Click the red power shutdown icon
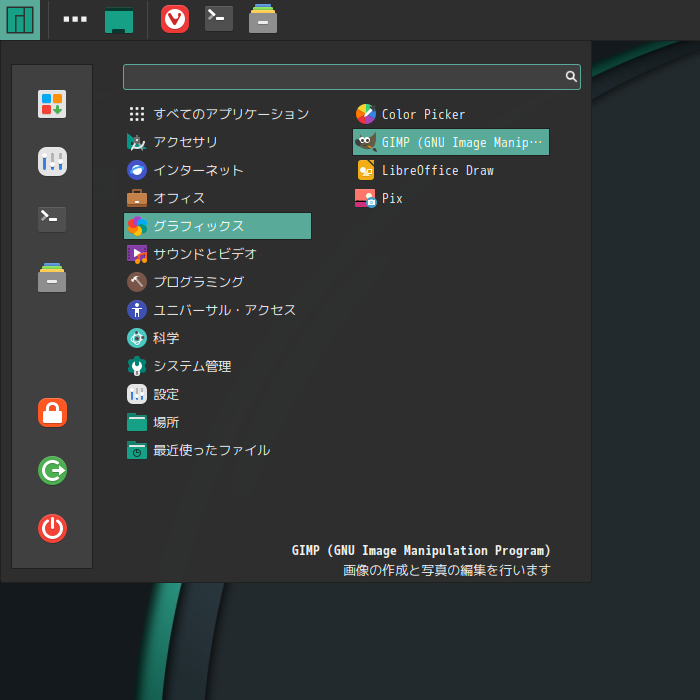Viewport: 700px width, 700px height. coord(52,528)
